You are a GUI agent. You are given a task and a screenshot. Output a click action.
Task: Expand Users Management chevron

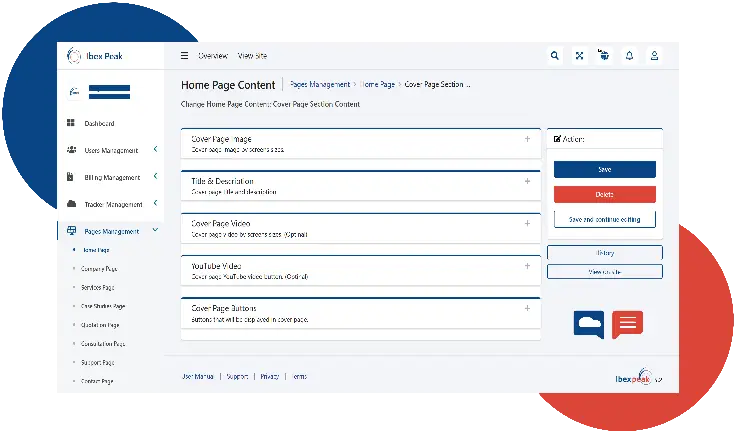[x=155, y=149]
